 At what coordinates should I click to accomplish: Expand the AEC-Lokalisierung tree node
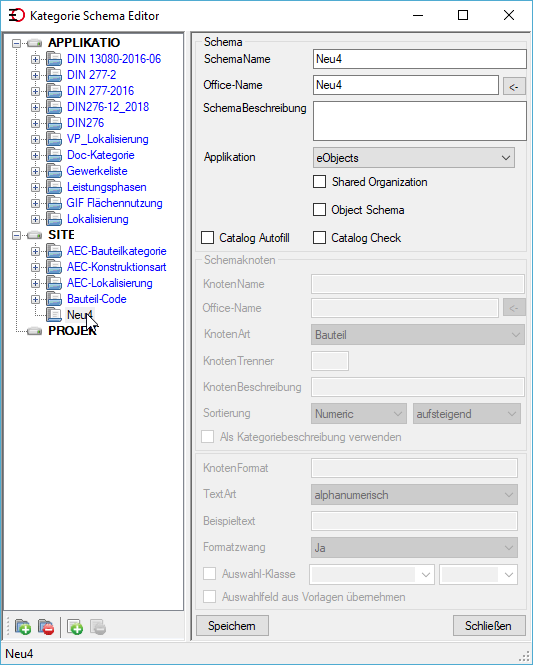coord(35,283)
